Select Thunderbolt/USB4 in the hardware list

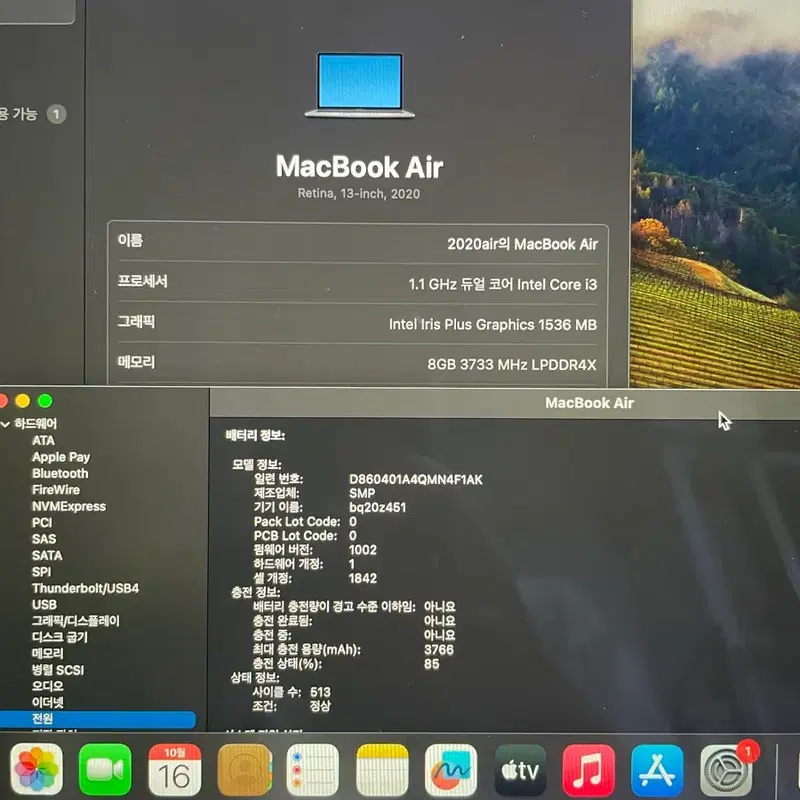tap(85, 588)
